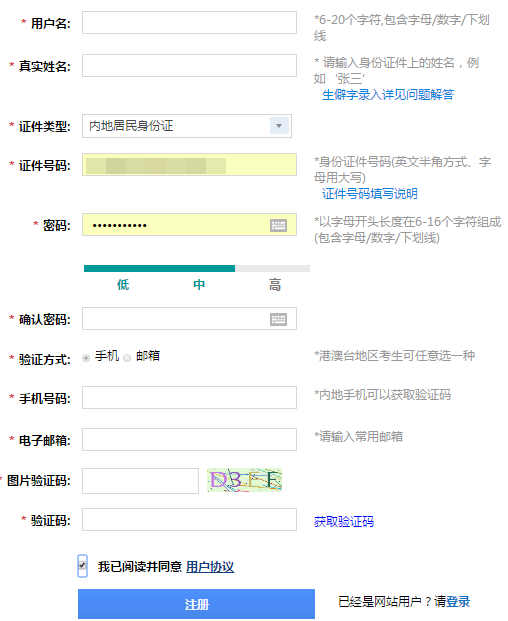508x621 pixels.
Task: Click the 注册 button
Action: pyautogui.click(x=196, y=604)
